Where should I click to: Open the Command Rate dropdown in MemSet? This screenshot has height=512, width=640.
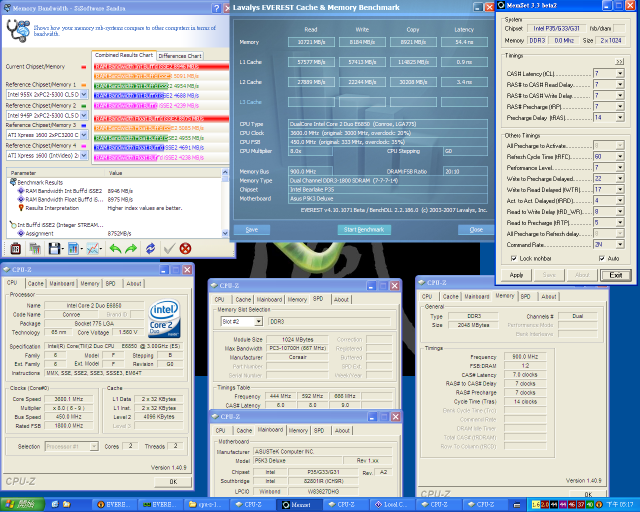[x=620, y=245]
